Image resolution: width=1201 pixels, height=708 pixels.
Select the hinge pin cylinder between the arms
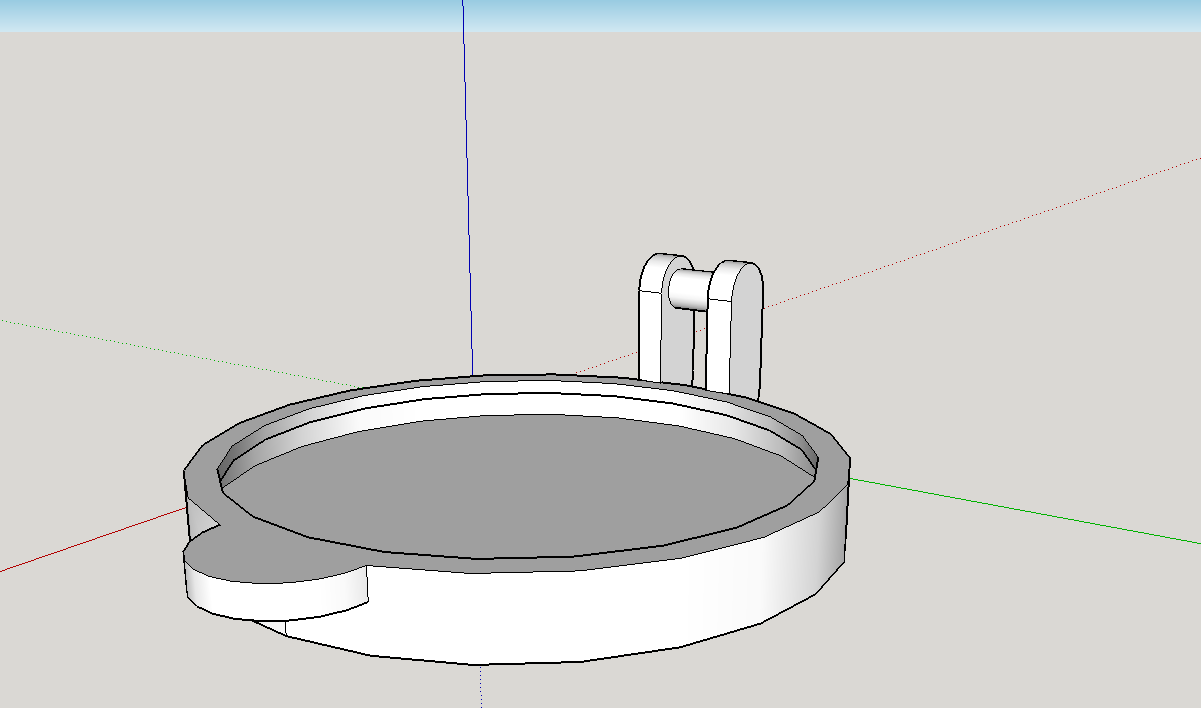coord(689,289)
